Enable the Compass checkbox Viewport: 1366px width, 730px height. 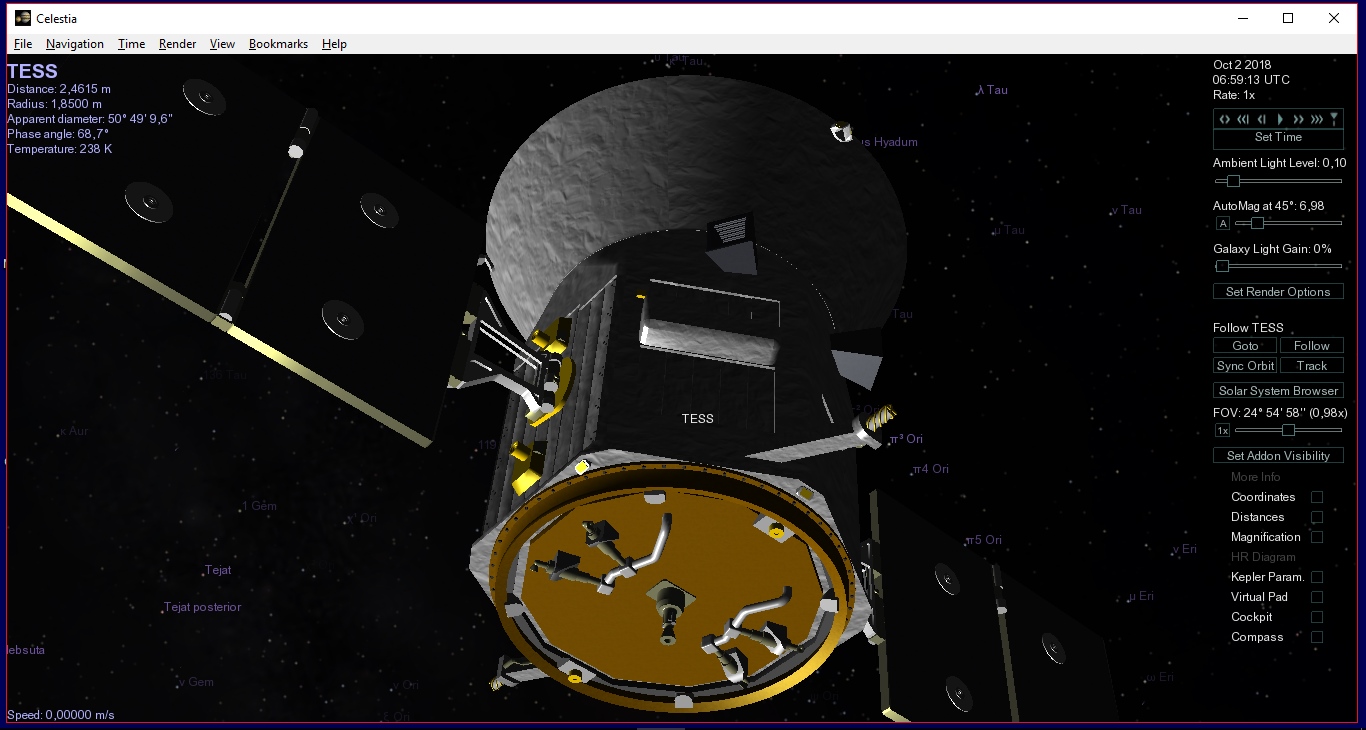[1317, 637]
